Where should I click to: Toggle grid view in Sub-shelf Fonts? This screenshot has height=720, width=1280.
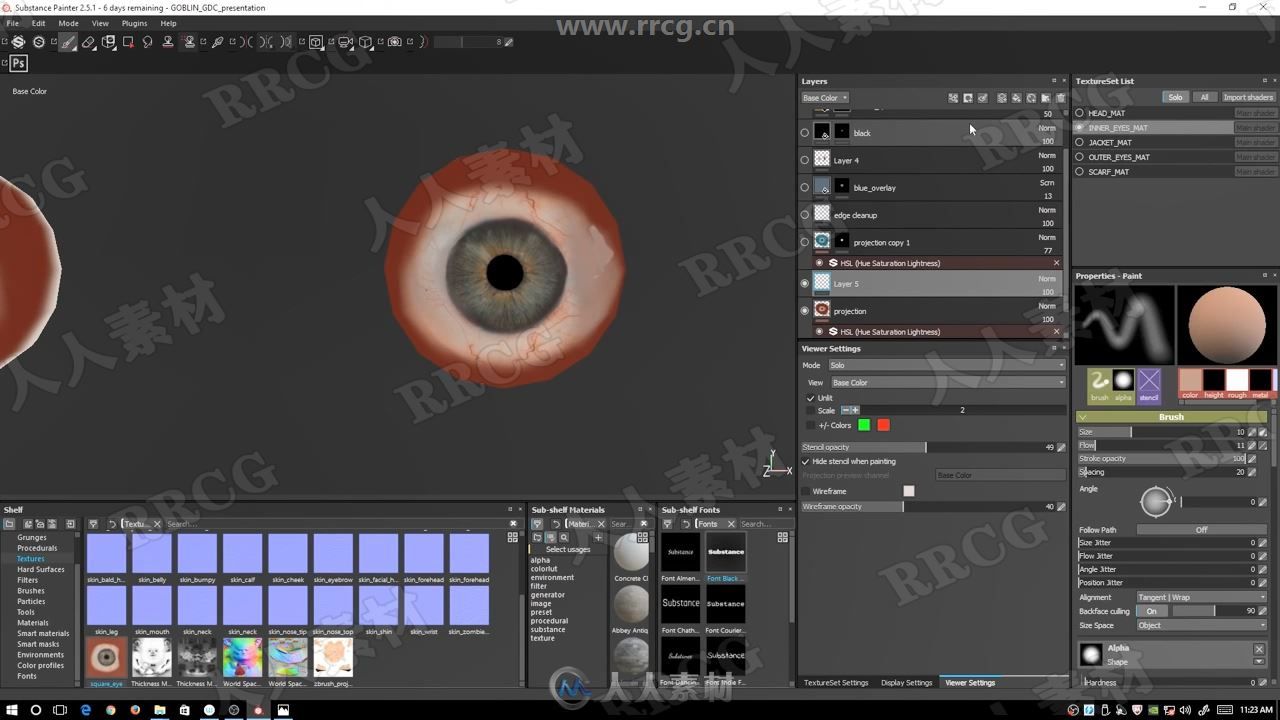783,537
